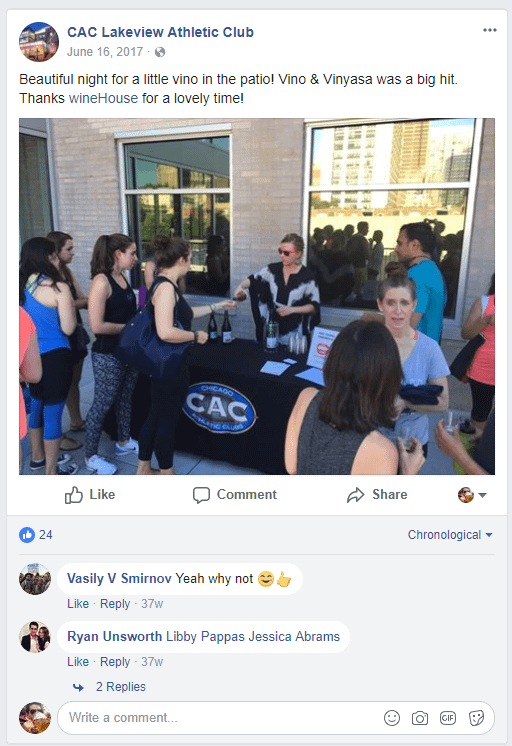This screenshot has height=746, width=512.
Task: Click the blue like reaction count icon
Action: pos(27,535)
